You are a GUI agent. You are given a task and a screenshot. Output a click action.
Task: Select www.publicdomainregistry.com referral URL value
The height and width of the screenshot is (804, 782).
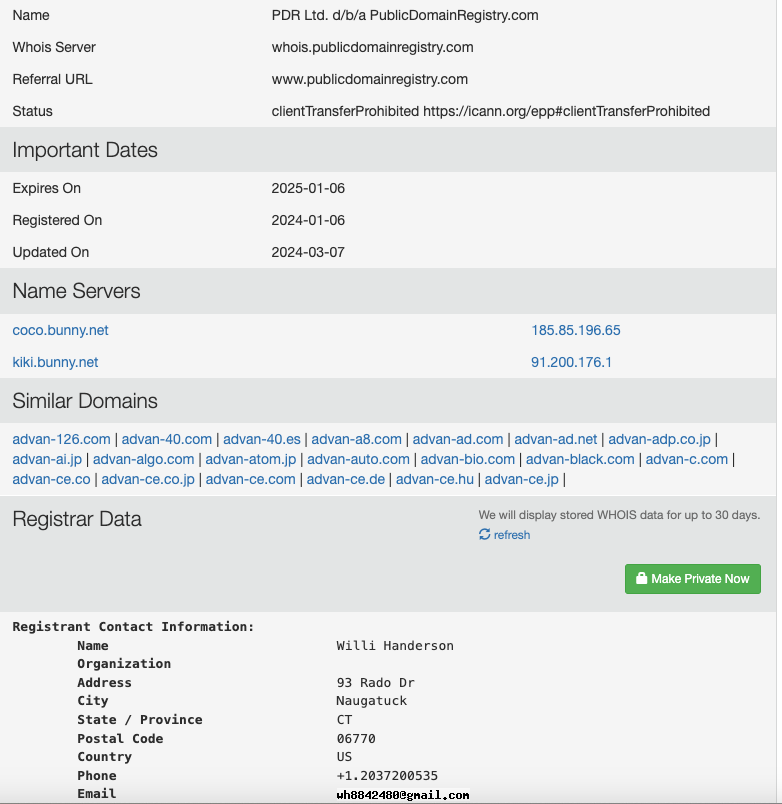pos(370,79)
